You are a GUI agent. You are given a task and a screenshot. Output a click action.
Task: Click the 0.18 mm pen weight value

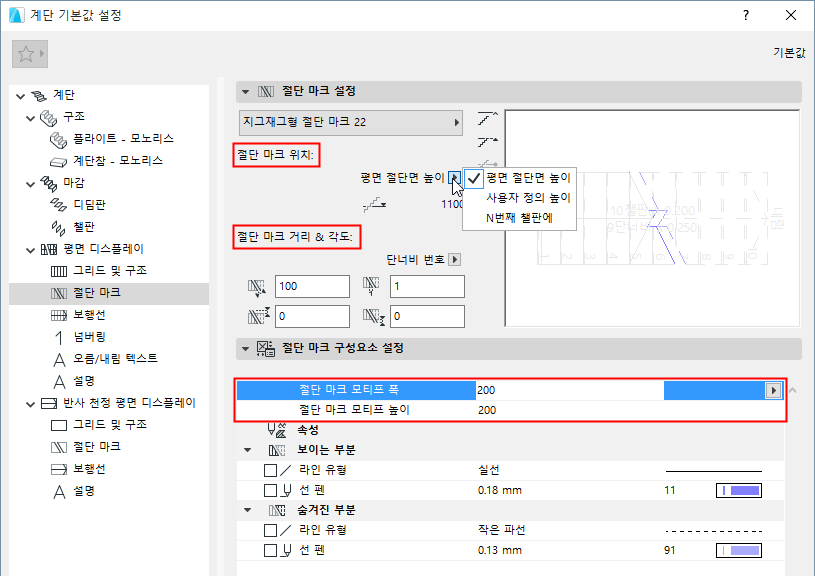pos(499,491)
